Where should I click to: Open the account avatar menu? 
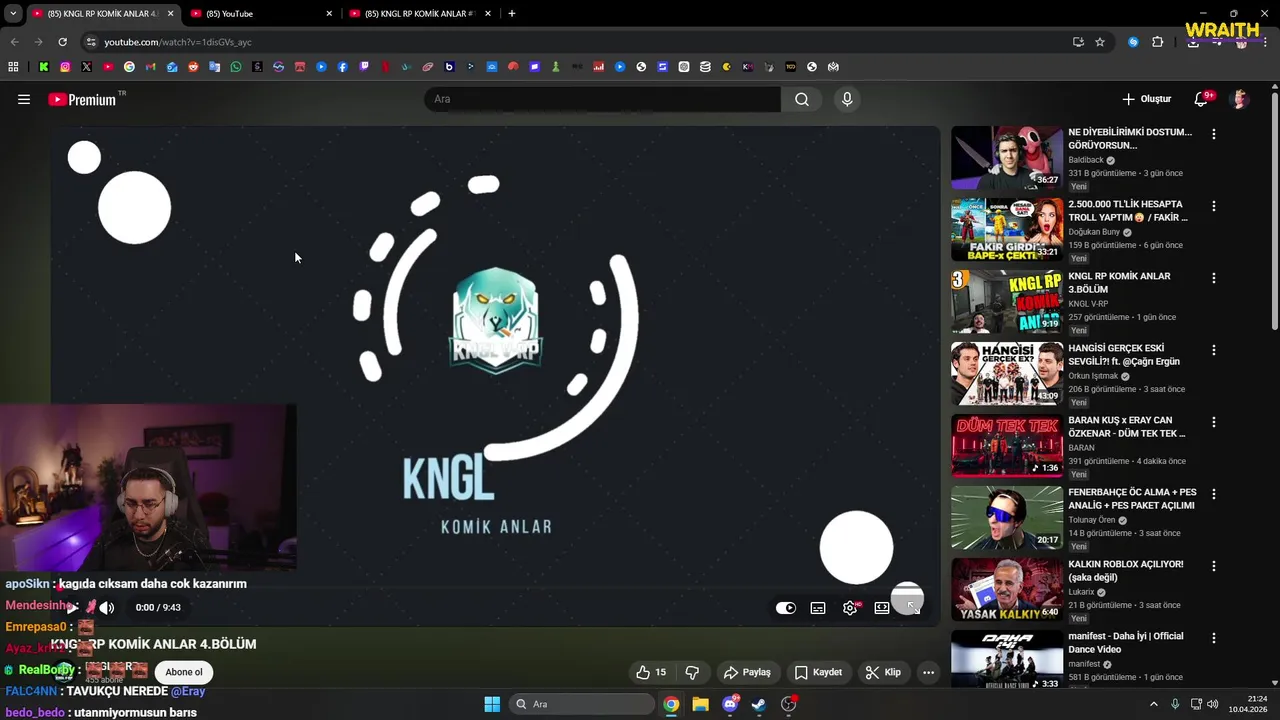pyautogui.click(x=1240, y=99)
